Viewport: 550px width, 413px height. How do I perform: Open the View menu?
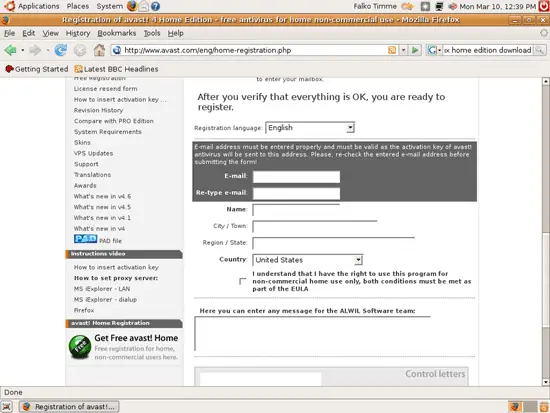click(51, 33)
